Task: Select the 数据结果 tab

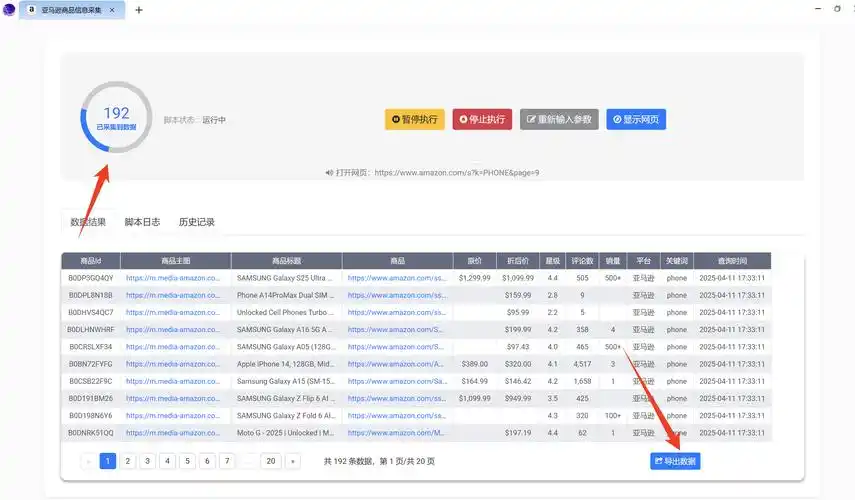Action: [x=88, y=222]
